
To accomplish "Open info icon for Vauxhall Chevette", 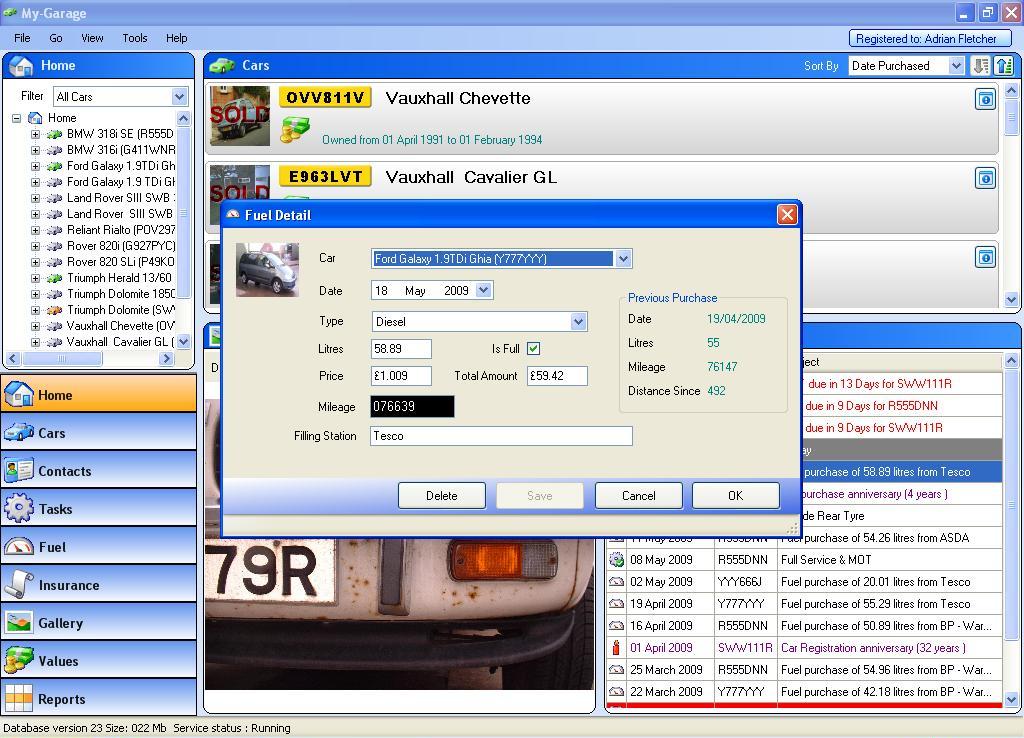I will click(985, 99).
